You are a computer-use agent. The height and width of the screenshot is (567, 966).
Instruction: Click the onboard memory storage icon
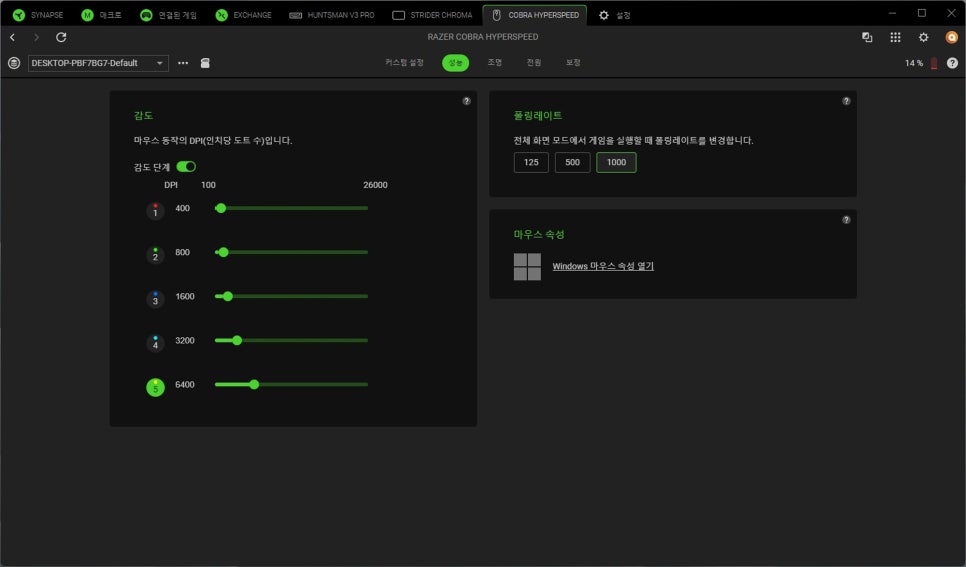click(205, 63)
